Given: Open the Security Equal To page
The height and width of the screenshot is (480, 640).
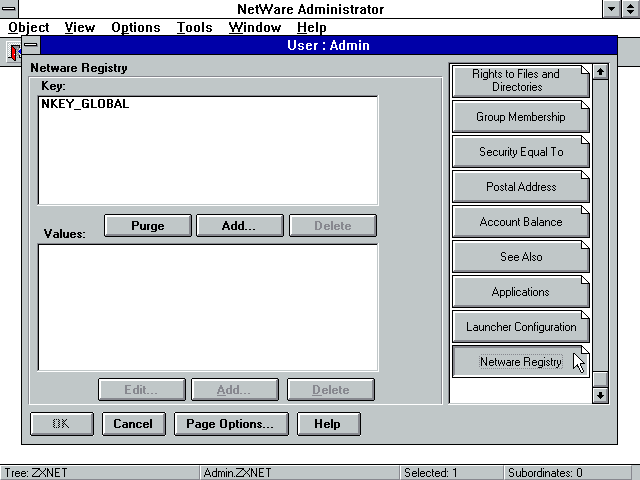Looking at the screenshot, I should tap(521, 152).
